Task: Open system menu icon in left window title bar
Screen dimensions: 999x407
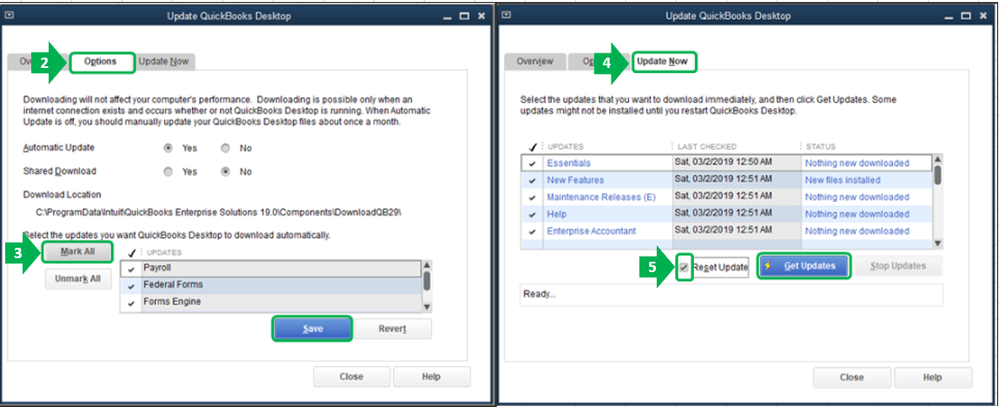Action: 11,16
